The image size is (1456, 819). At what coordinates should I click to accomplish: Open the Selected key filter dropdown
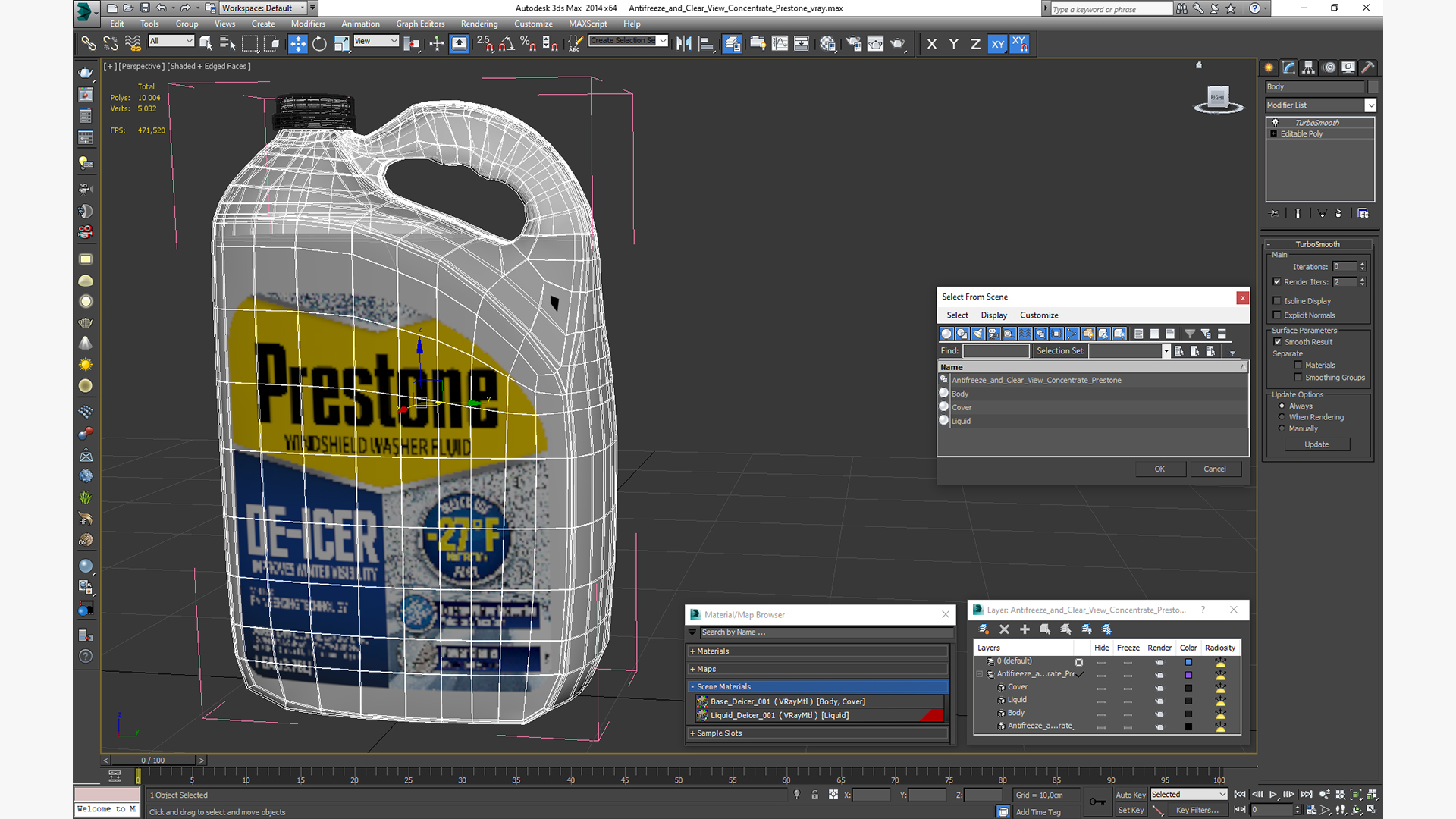pyautogui.click(x=1189, y=795)
